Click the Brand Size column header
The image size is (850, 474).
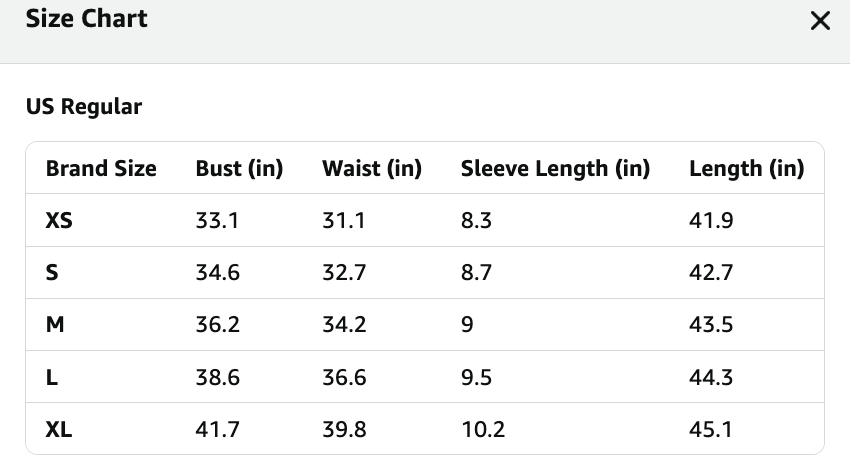click(x=101, y=168)
